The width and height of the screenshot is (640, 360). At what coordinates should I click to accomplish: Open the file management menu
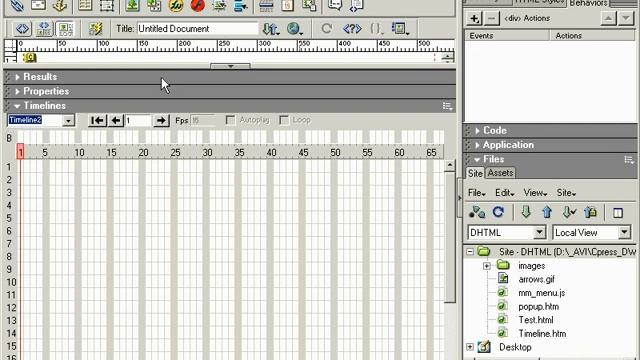[271, 29]
